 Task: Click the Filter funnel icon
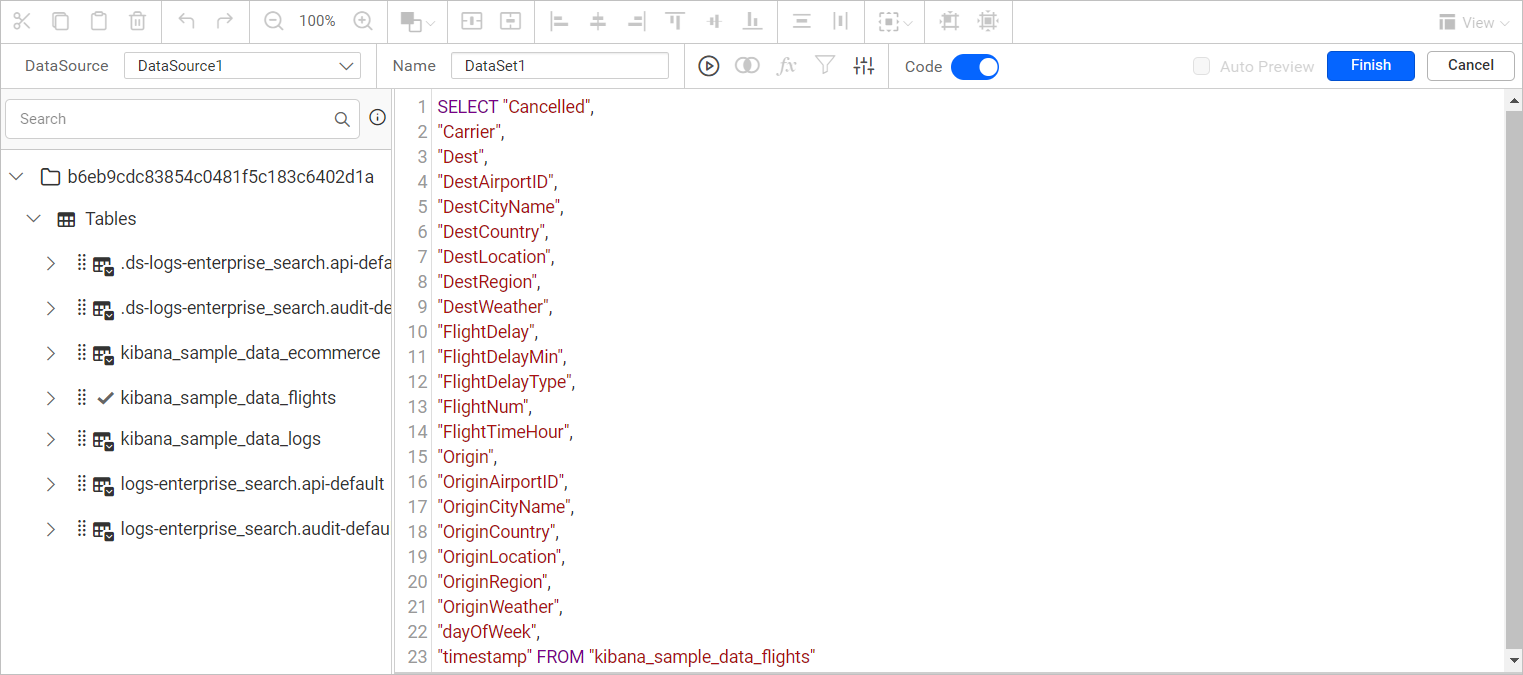click(825, 66)
